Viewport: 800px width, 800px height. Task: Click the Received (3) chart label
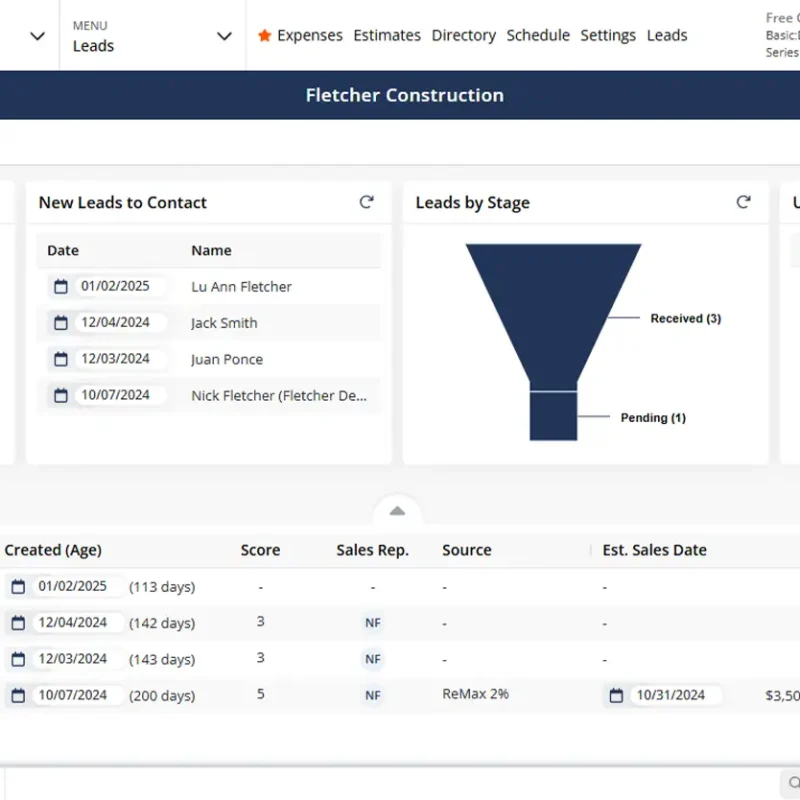[x=685, y=318]
